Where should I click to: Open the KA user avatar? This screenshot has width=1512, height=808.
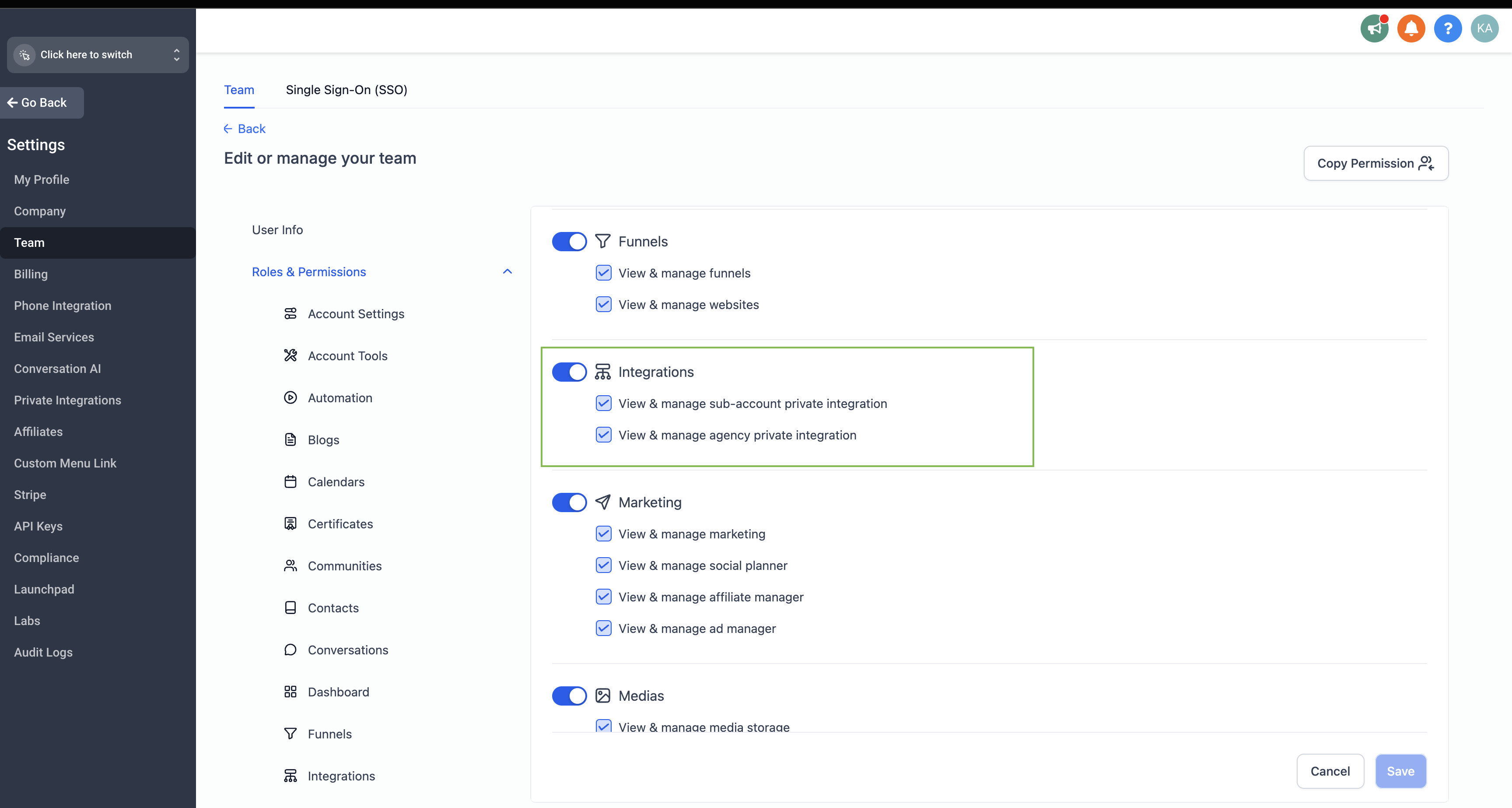point(1484,28)
